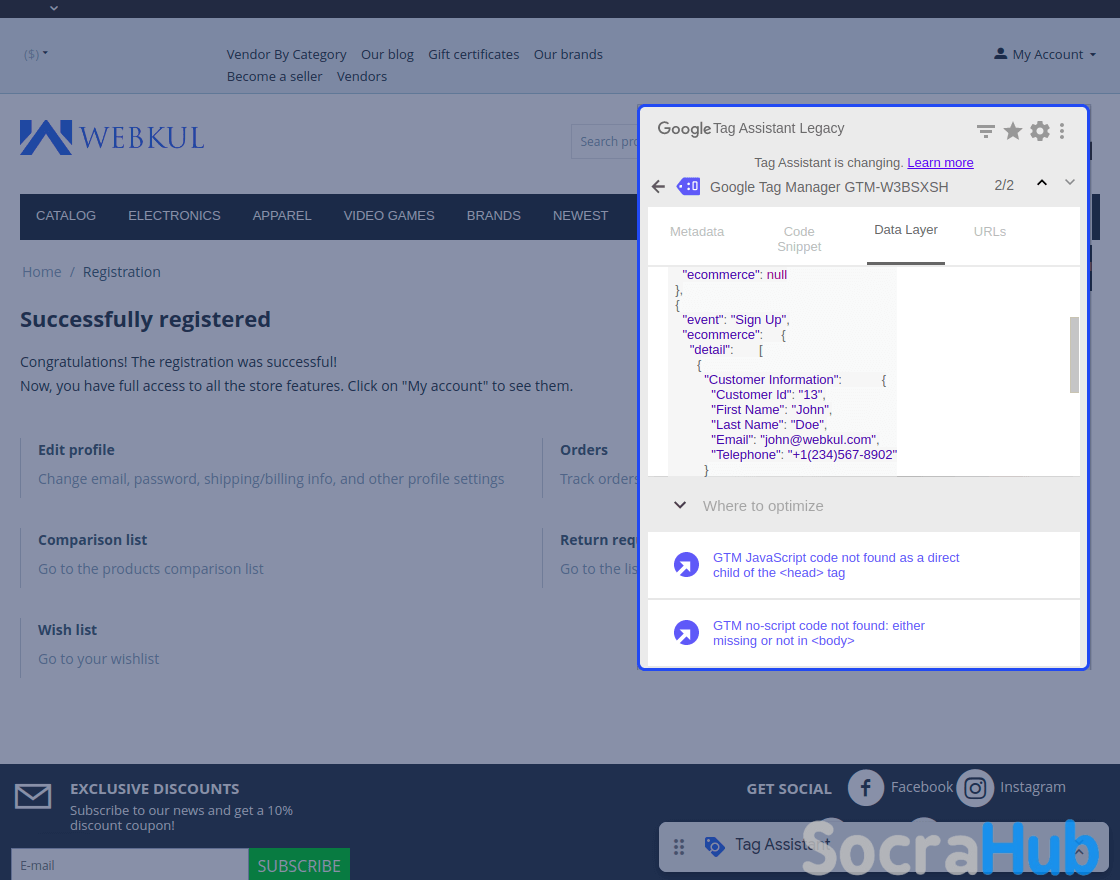Go to next tag with down chevron

tap(1070, 182)
